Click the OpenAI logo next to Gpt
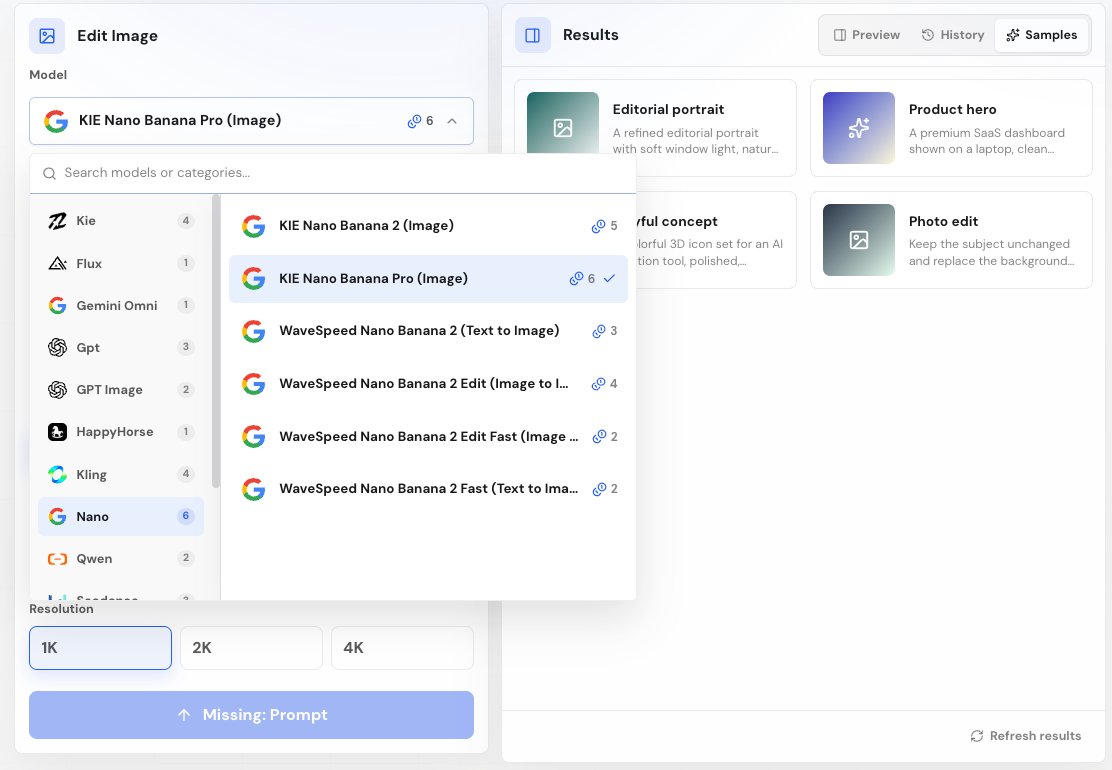Viewport: 1112px width, 770px height. [57, 347]
